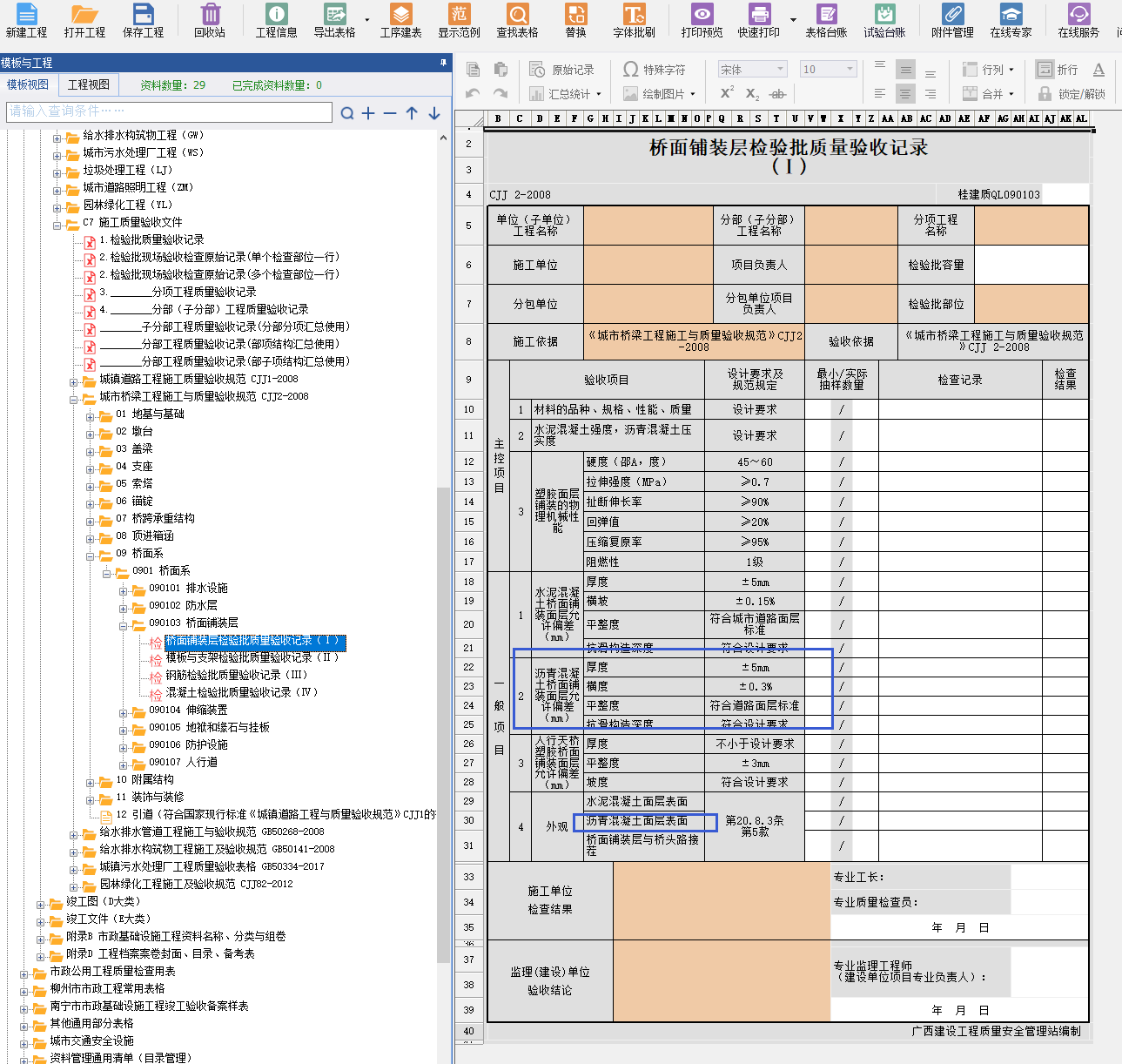
Task: Click the paste icon in editor toolbar
Action: point(501,70)
